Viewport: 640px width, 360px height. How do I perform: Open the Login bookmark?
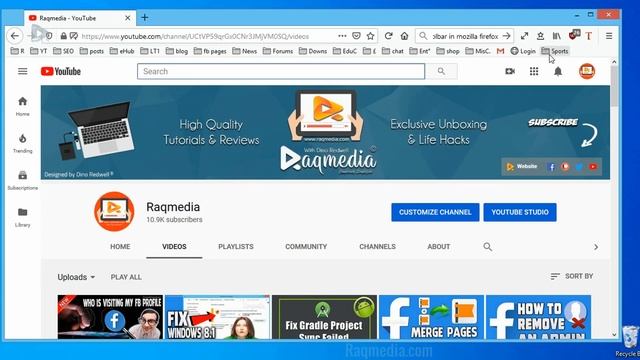coord(523,51)
